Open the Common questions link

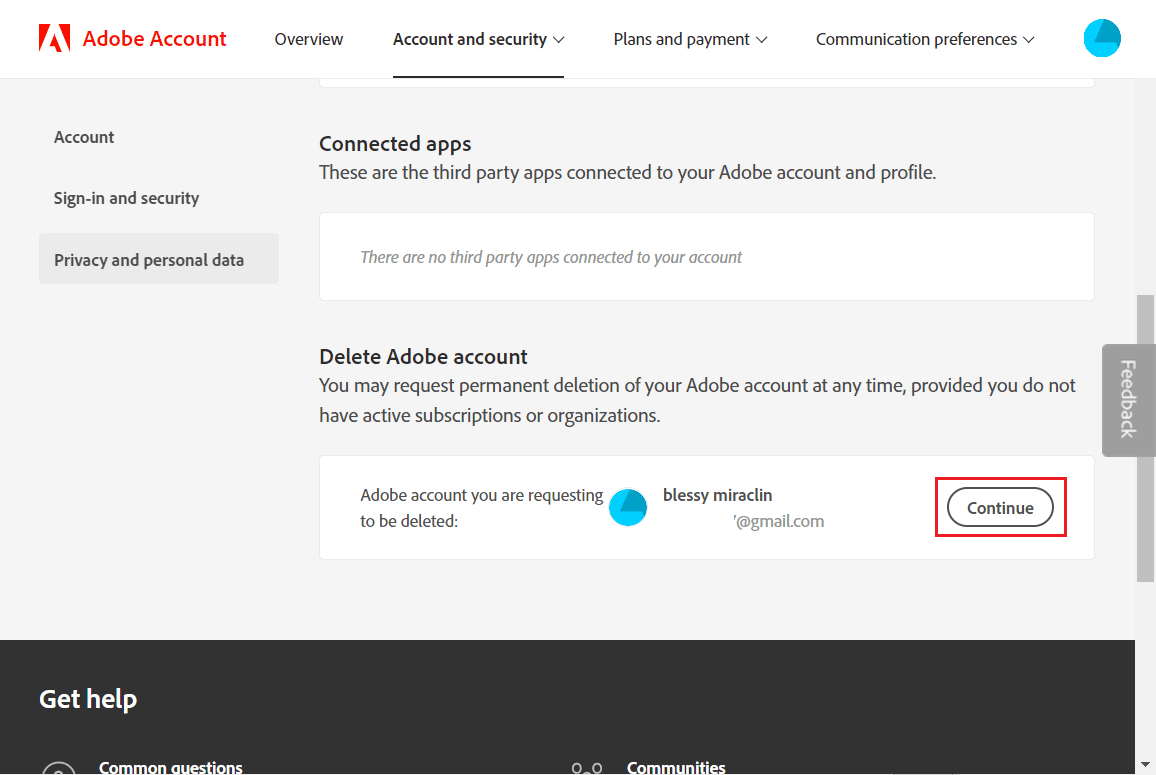170,766
